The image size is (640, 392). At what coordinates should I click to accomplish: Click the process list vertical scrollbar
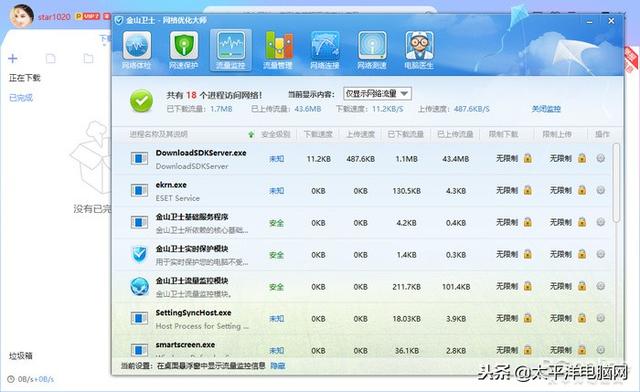(x=616, y=183)
